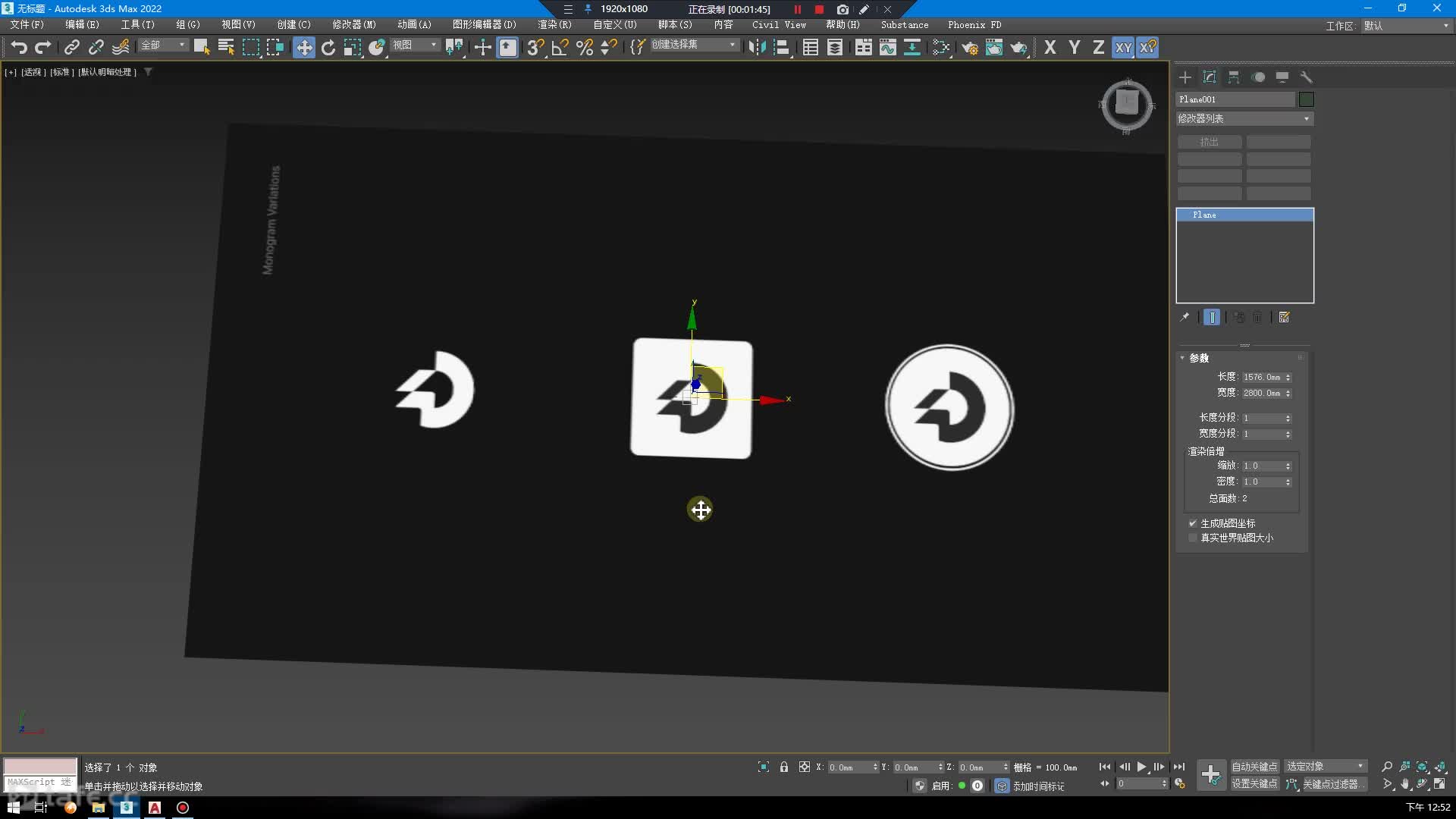The image size is (1456, 819).
Task: Toggle Percent Snap
Action: pos(584,47)
